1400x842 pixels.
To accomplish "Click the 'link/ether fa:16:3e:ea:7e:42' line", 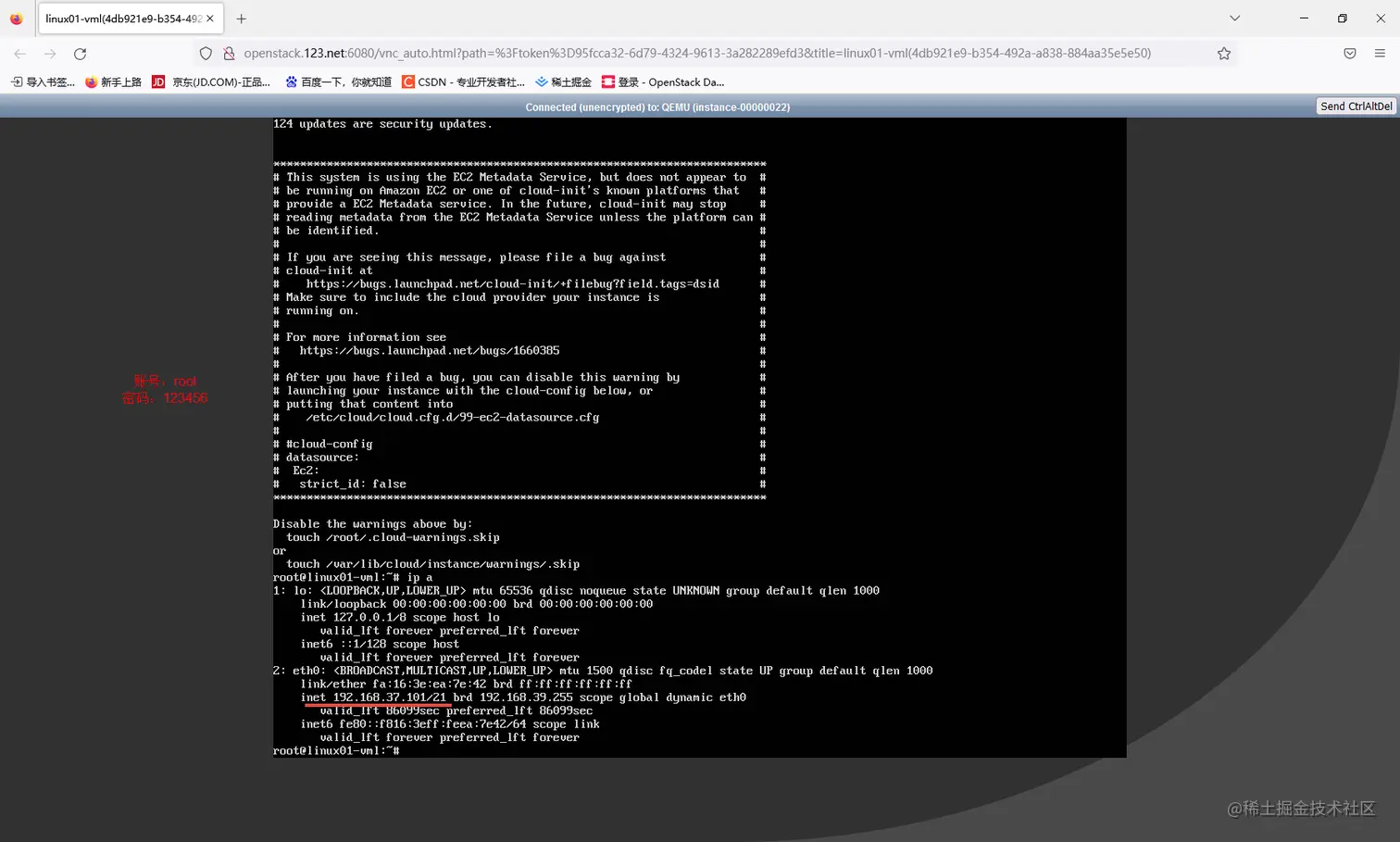I will [466, 685].
